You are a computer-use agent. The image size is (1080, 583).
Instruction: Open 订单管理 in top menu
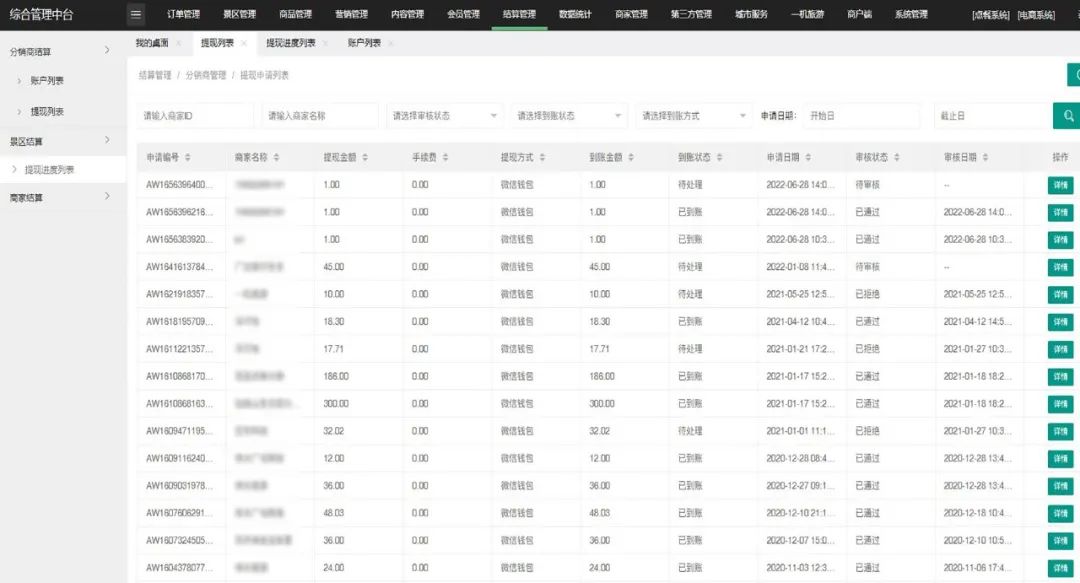pyautogui.click(x=183, y=15)
